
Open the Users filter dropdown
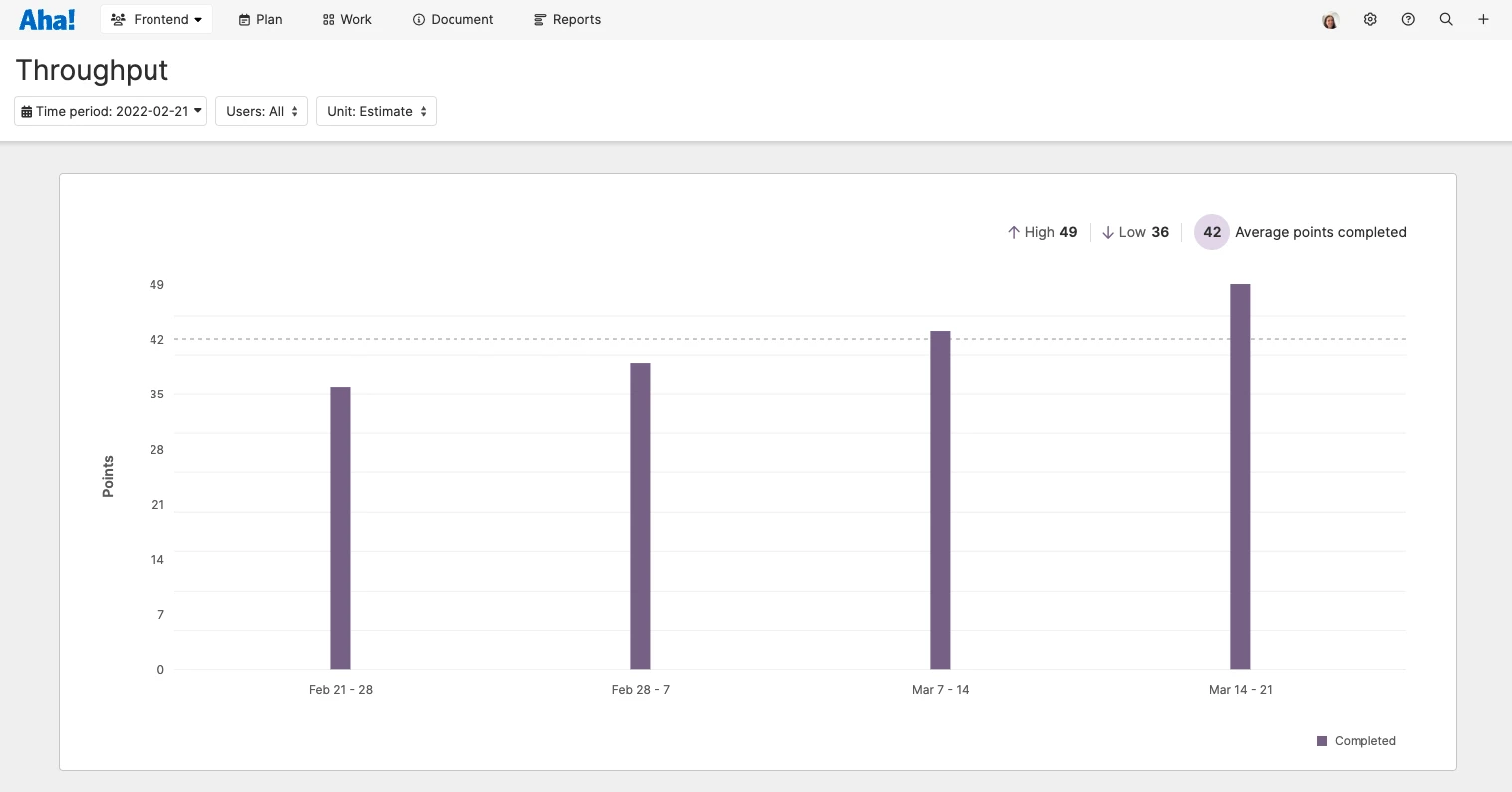pyautogui.click(x=261, y=111)
